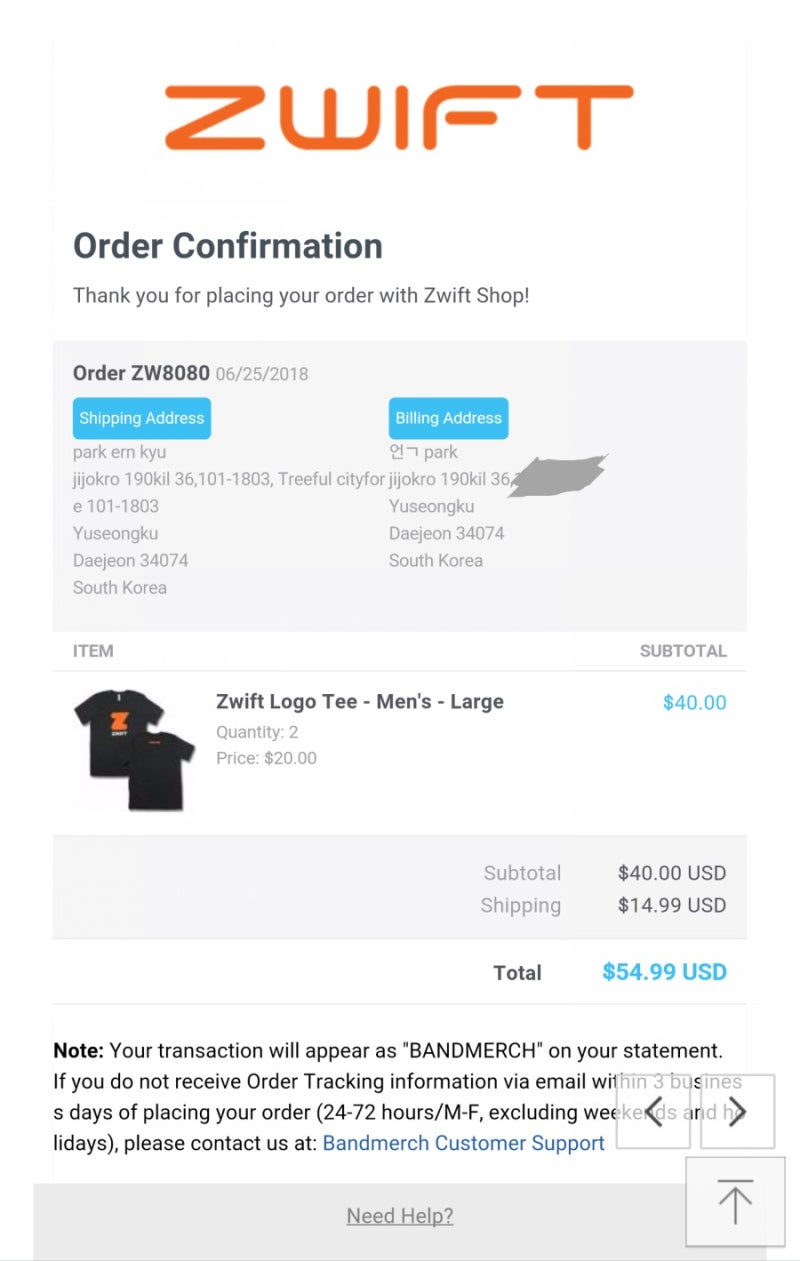
Task: Click the $54.99 USD total amount
Action: (664, 972)
